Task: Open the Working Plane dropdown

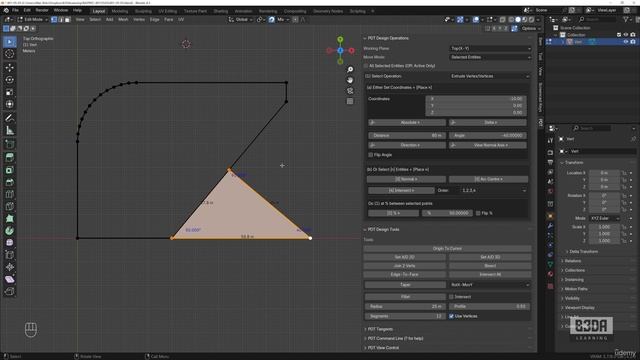Action: [490, 48]
